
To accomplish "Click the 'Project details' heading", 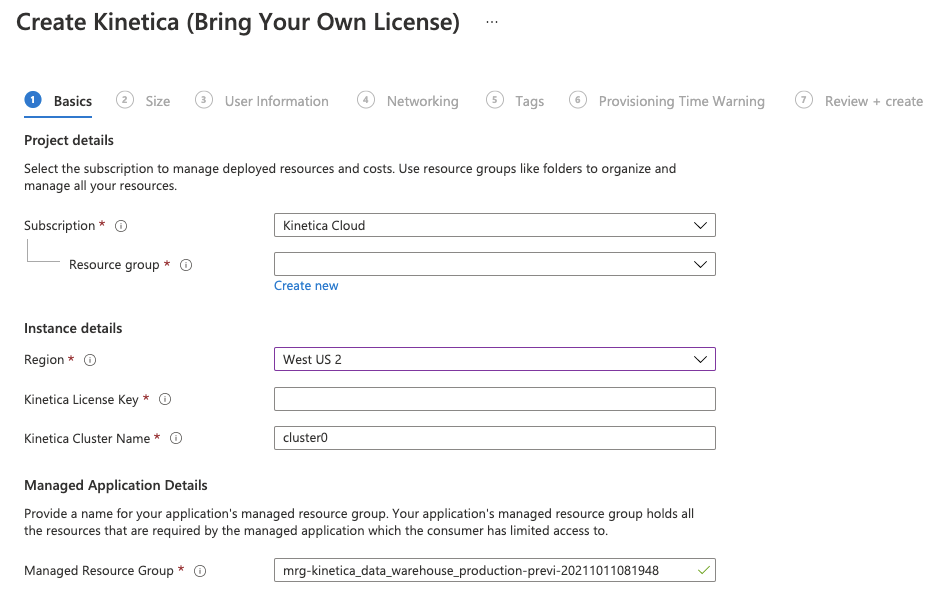I will pyautogui.click(x=69, y=141).
